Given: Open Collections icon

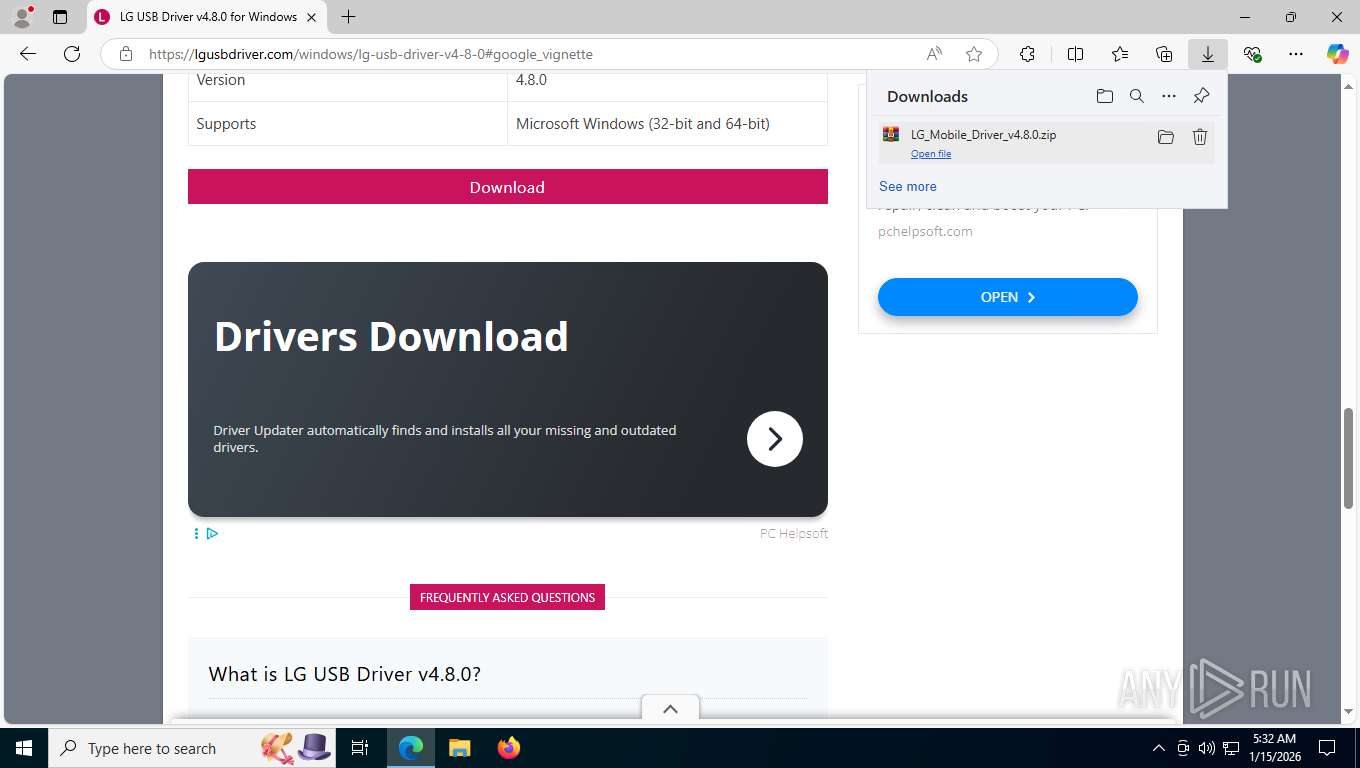Looking at the screenshot, I should [x=1164, y=54].
